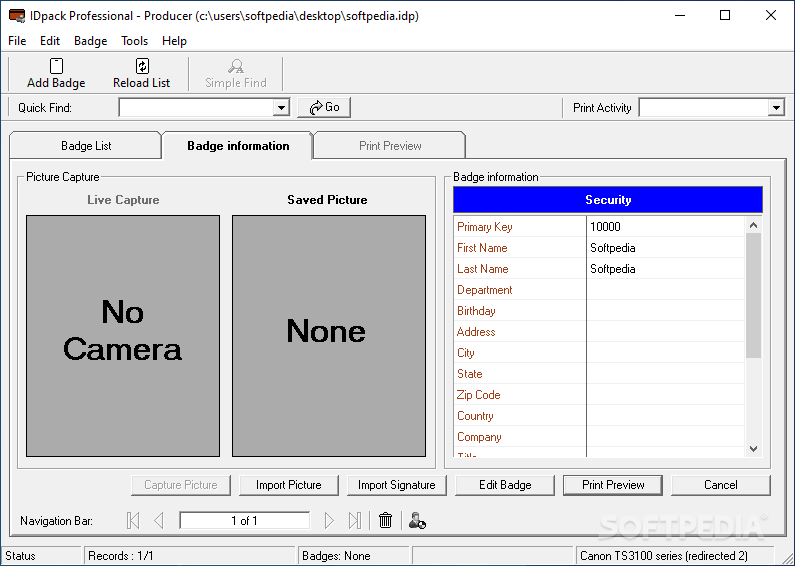Jump to the first record in navigation bar
This screenshot has height=566, width=795.
click(x=133, y=520)
